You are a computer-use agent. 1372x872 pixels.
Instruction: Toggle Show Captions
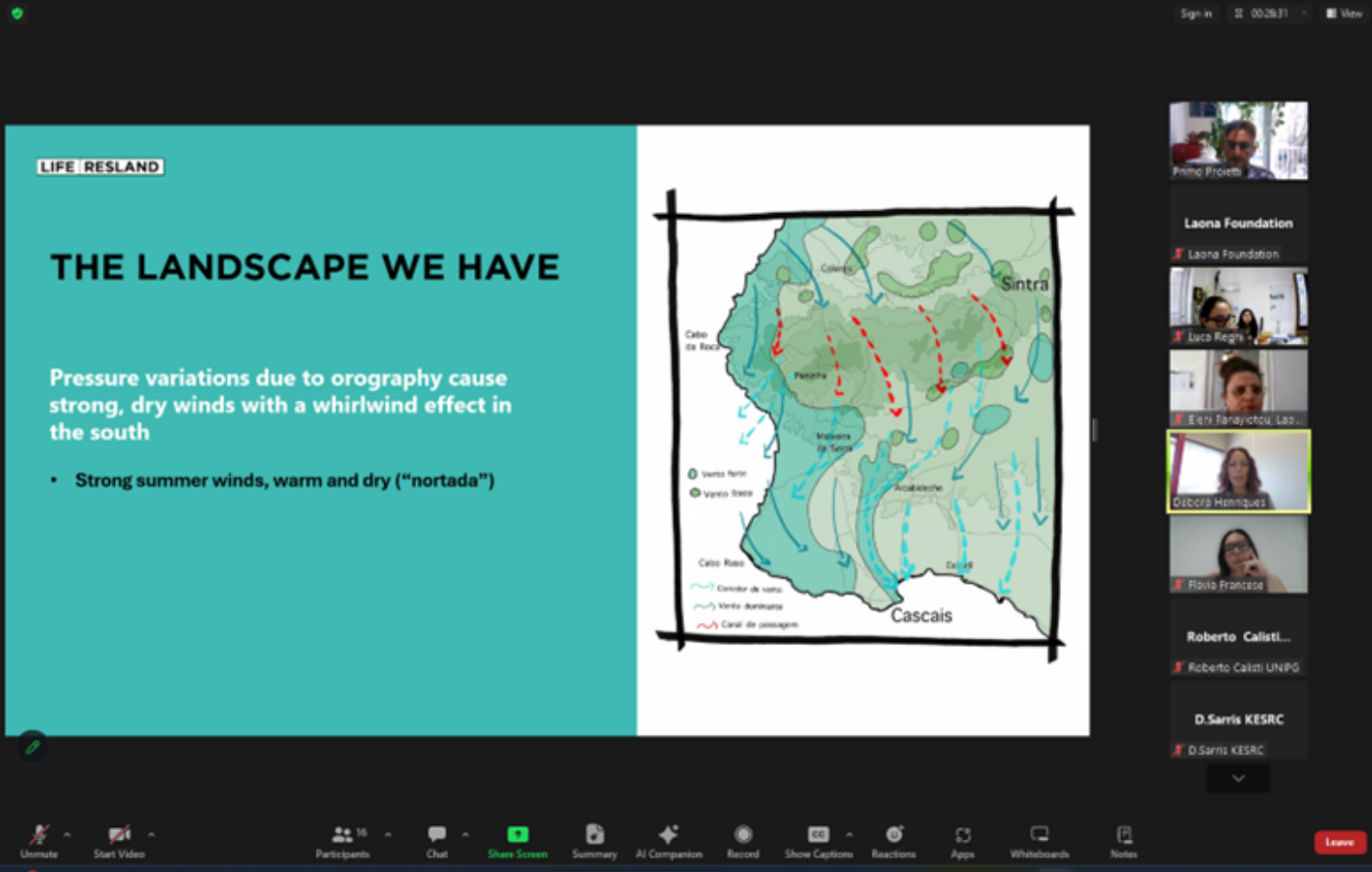819,840
